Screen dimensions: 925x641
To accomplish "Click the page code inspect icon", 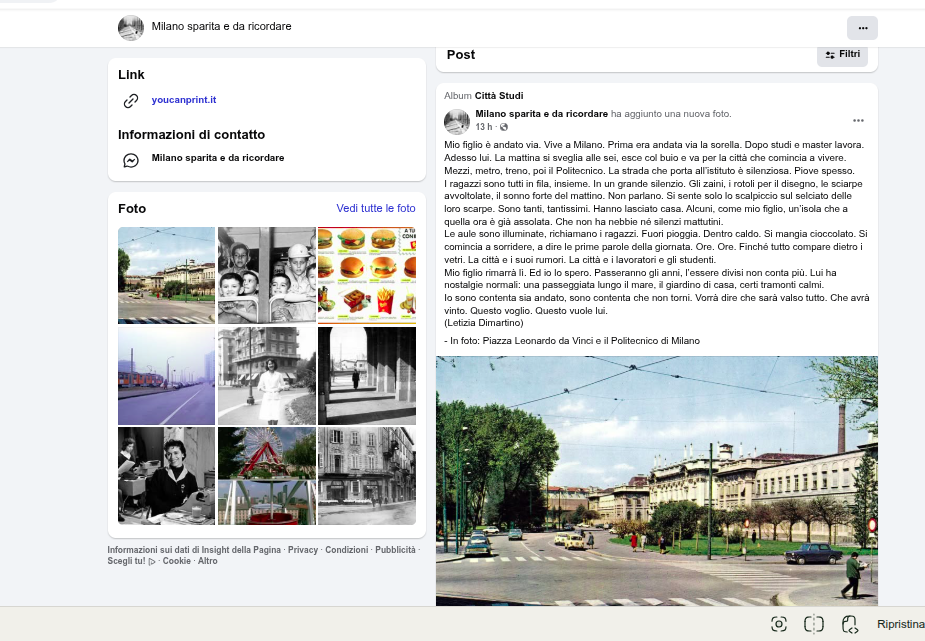I will coord(849,624).
